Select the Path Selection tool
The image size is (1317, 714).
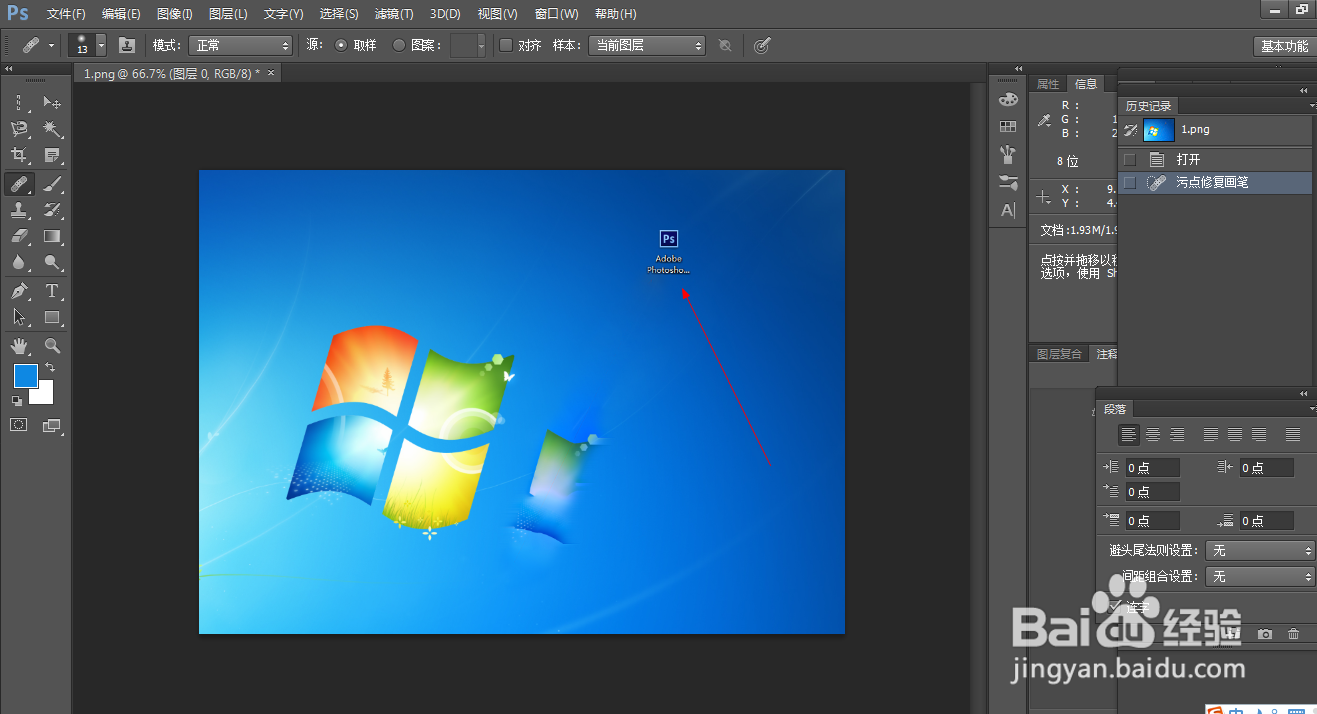[x=19, y=317]
